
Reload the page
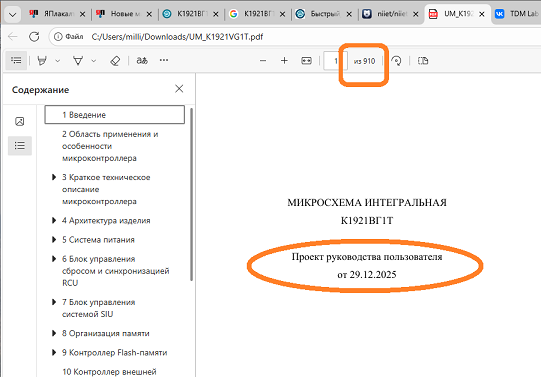[34, 36]
